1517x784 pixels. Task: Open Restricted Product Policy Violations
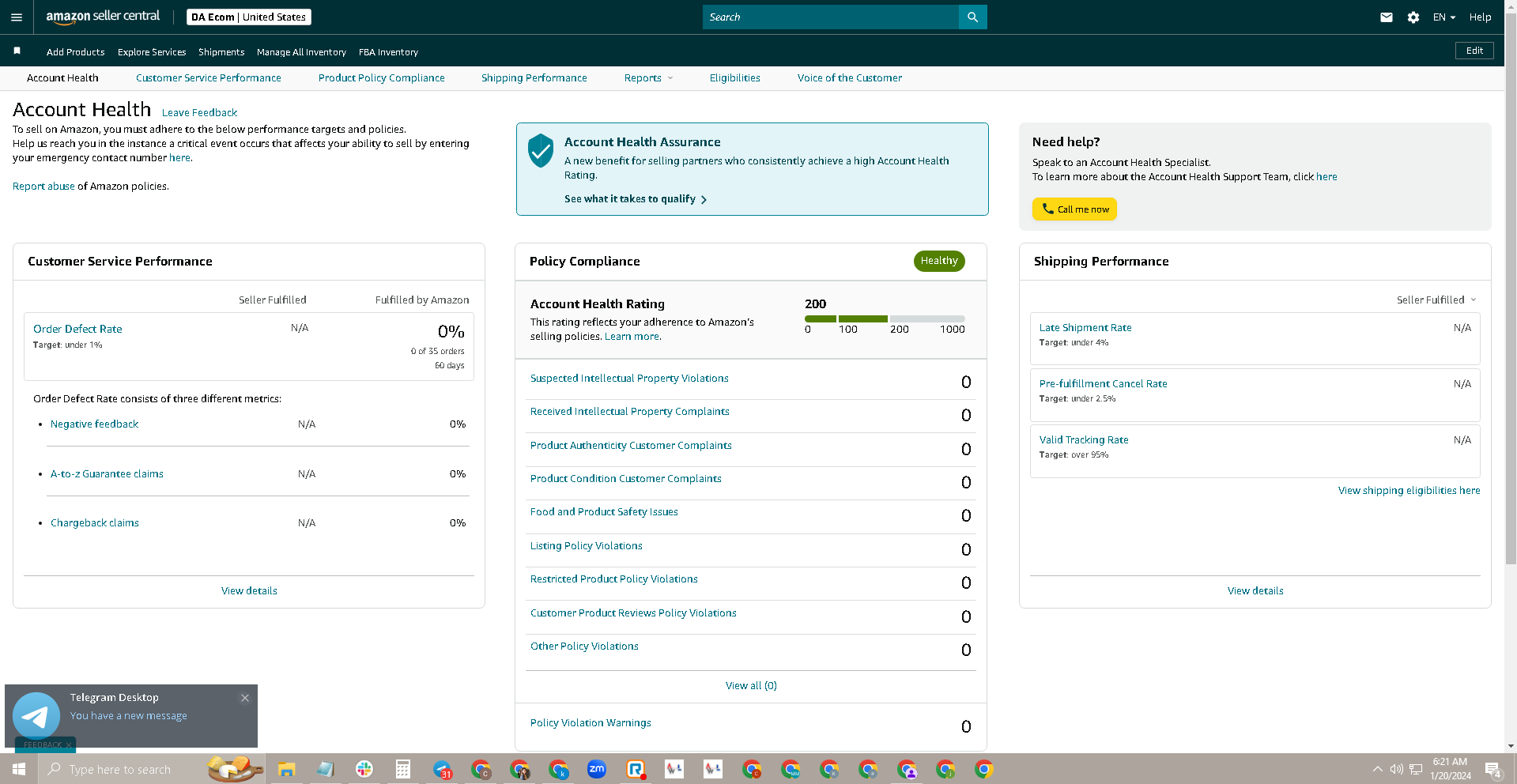pyautogui.click(x=614, y=579)
